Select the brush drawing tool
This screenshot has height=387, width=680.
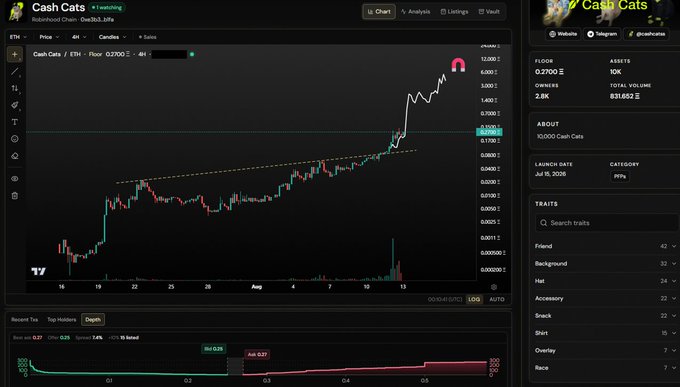15,105
